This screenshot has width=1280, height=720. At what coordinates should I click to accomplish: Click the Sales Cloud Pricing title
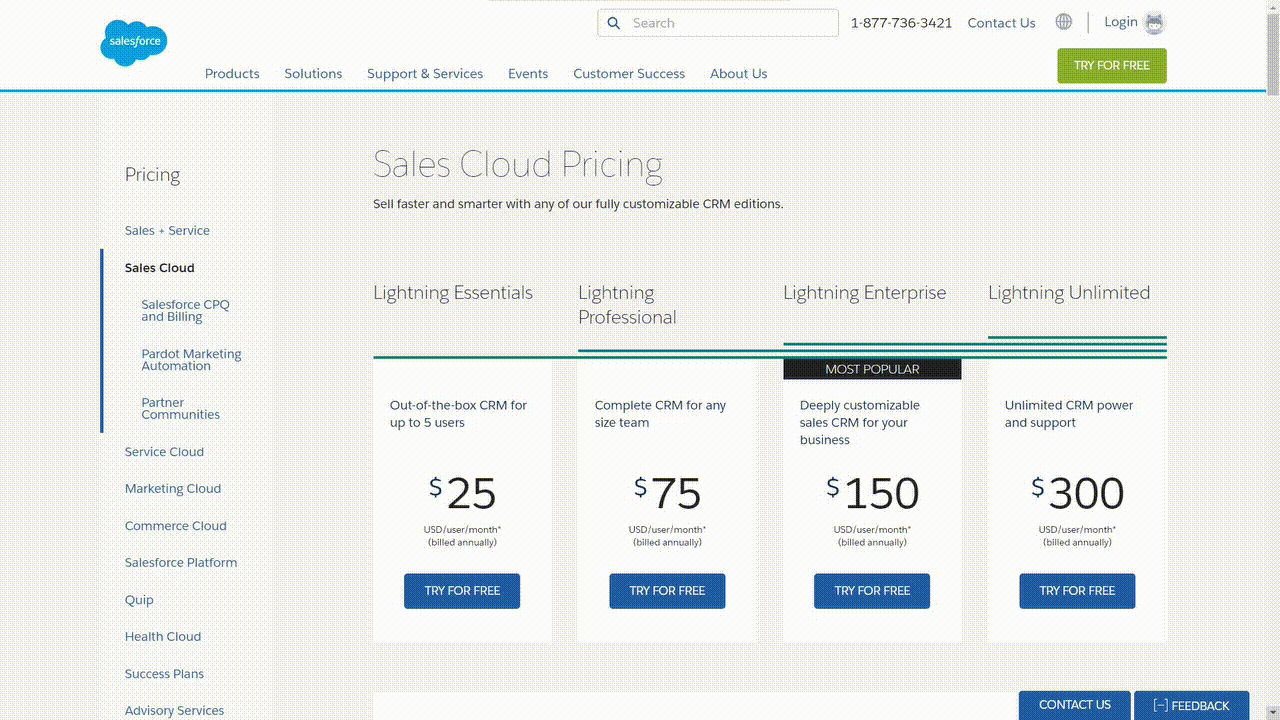tap(518, 165)
